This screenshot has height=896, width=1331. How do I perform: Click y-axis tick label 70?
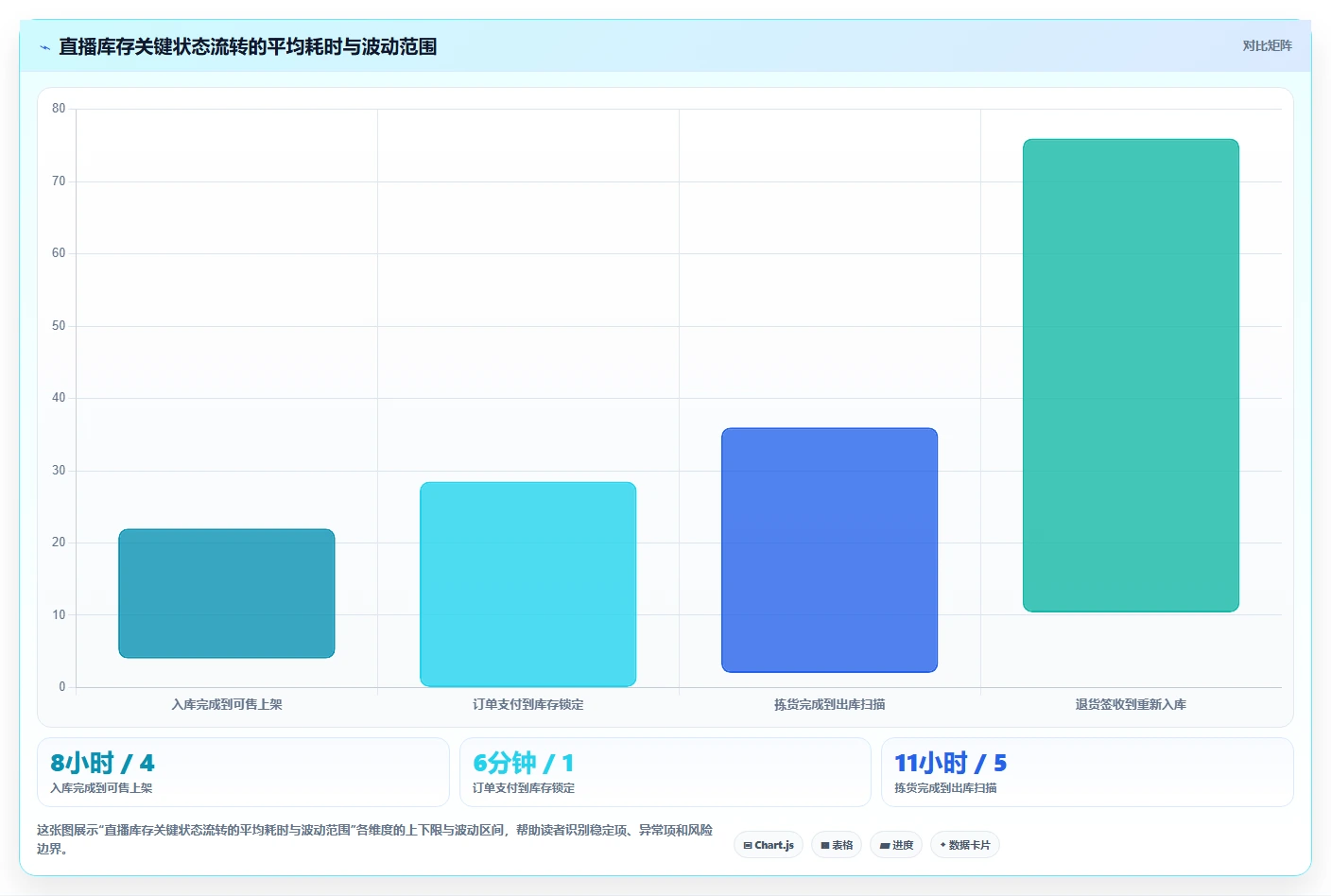coord(59,181)
